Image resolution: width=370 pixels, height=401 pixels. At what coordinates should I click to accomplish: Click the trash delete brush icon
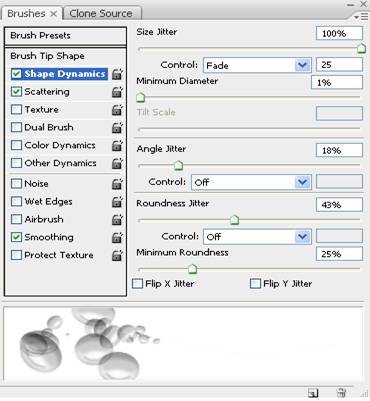click(341, 393)
